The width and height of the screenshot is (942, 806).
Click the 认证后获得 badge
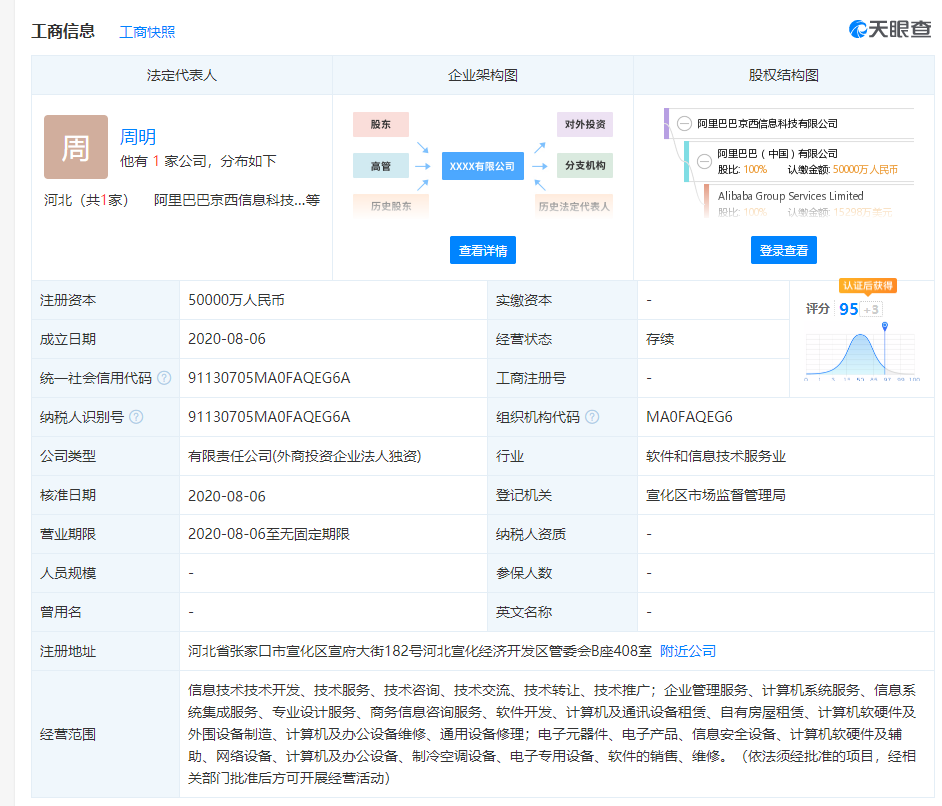pos(868,286)
